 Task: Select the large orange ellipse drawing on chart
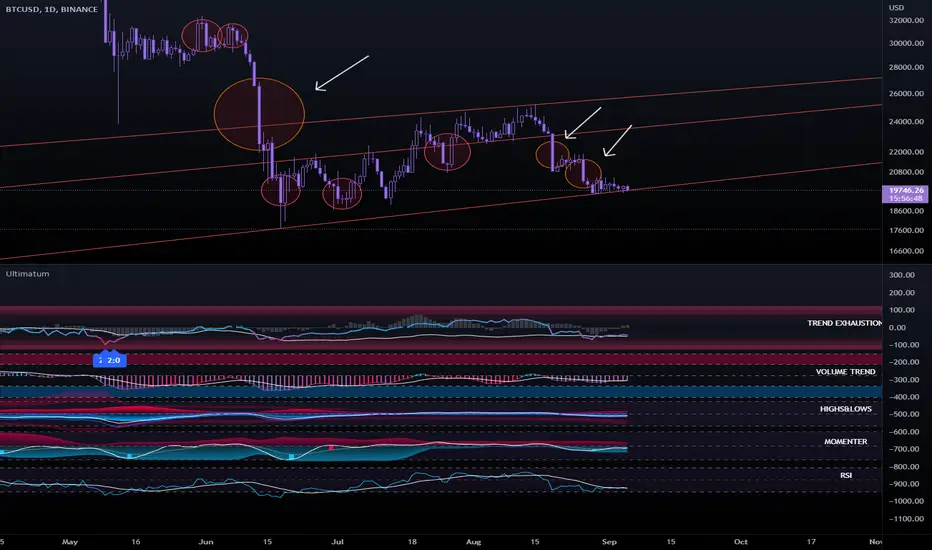(259, 114)
